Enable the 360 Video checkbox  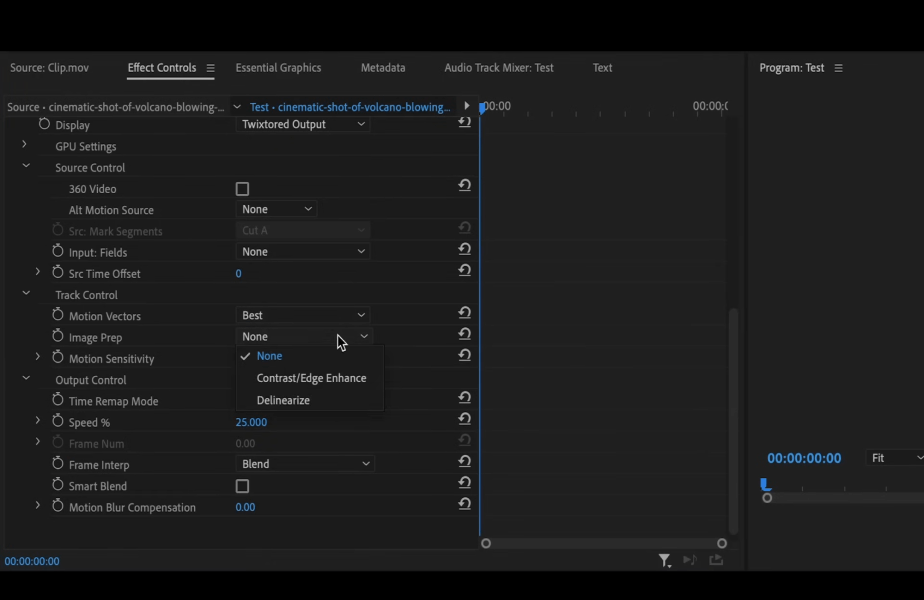242,189
